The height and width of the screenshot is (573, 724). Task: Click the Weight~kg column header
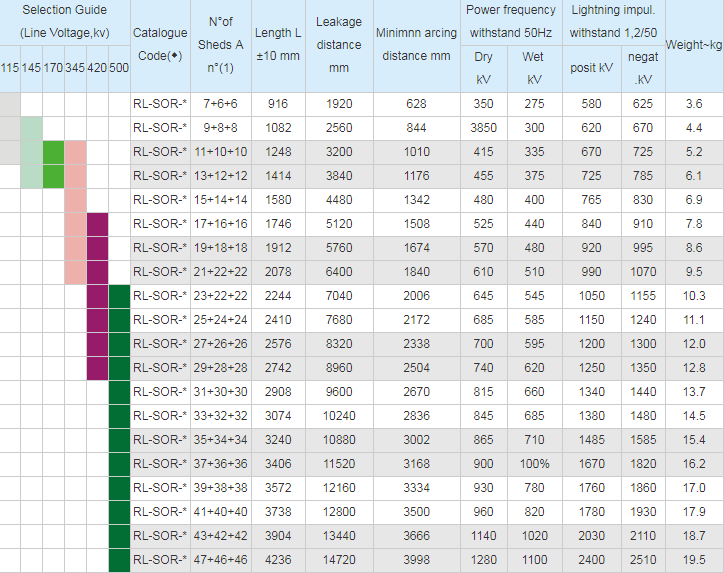(x=694, y=46)
